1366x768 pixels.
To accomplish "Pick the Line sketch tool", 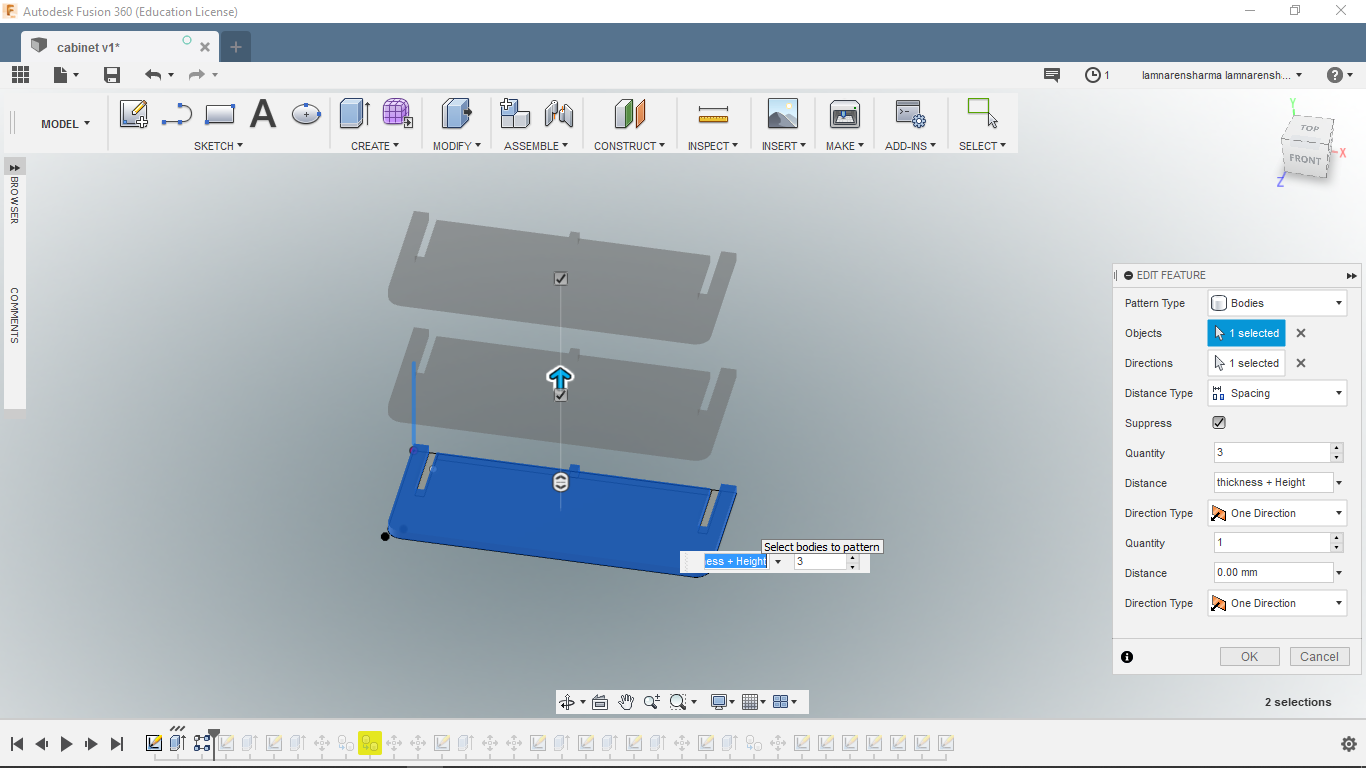I will (177, 114).
